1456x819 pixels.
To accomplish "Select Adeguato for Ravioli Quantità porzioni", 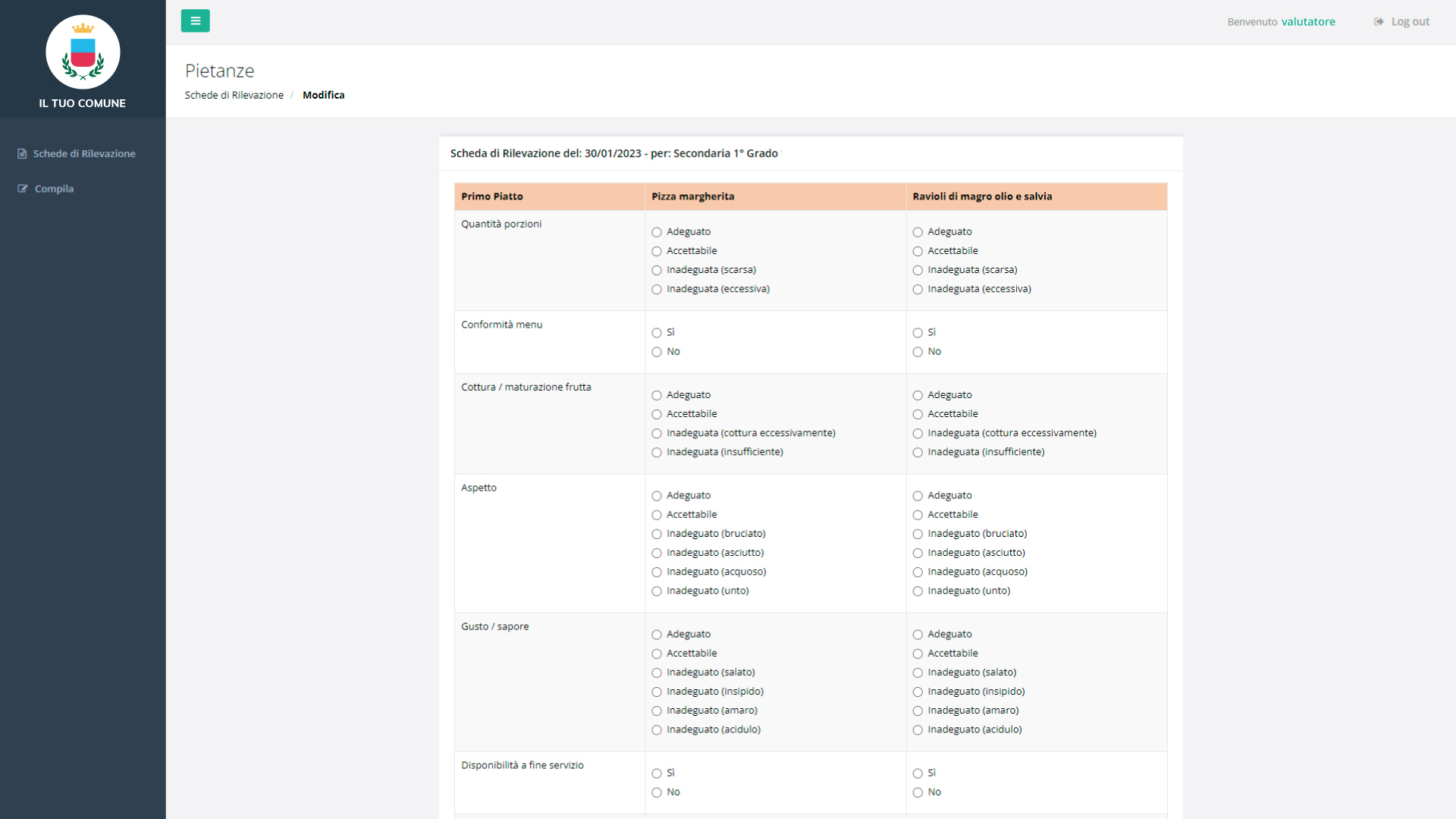I will click(918, 232).
